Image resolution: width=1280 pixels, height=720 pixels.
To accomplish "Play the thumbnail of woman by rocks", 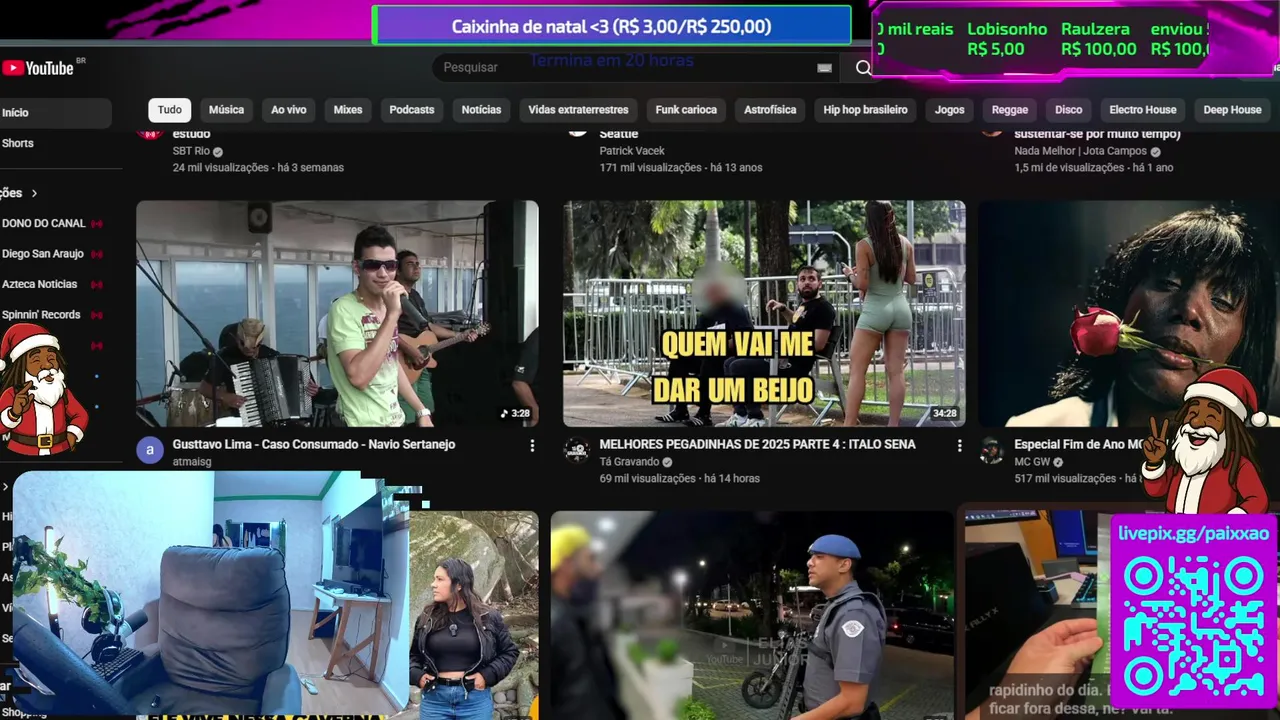I will 473,615.
